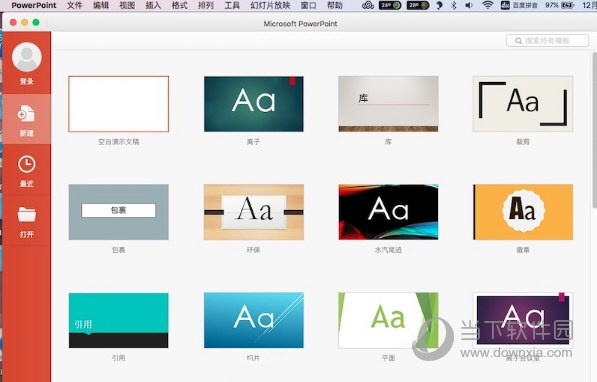Open the 窗口 menu
Screen dimensions: 597x382
point(308,5)
